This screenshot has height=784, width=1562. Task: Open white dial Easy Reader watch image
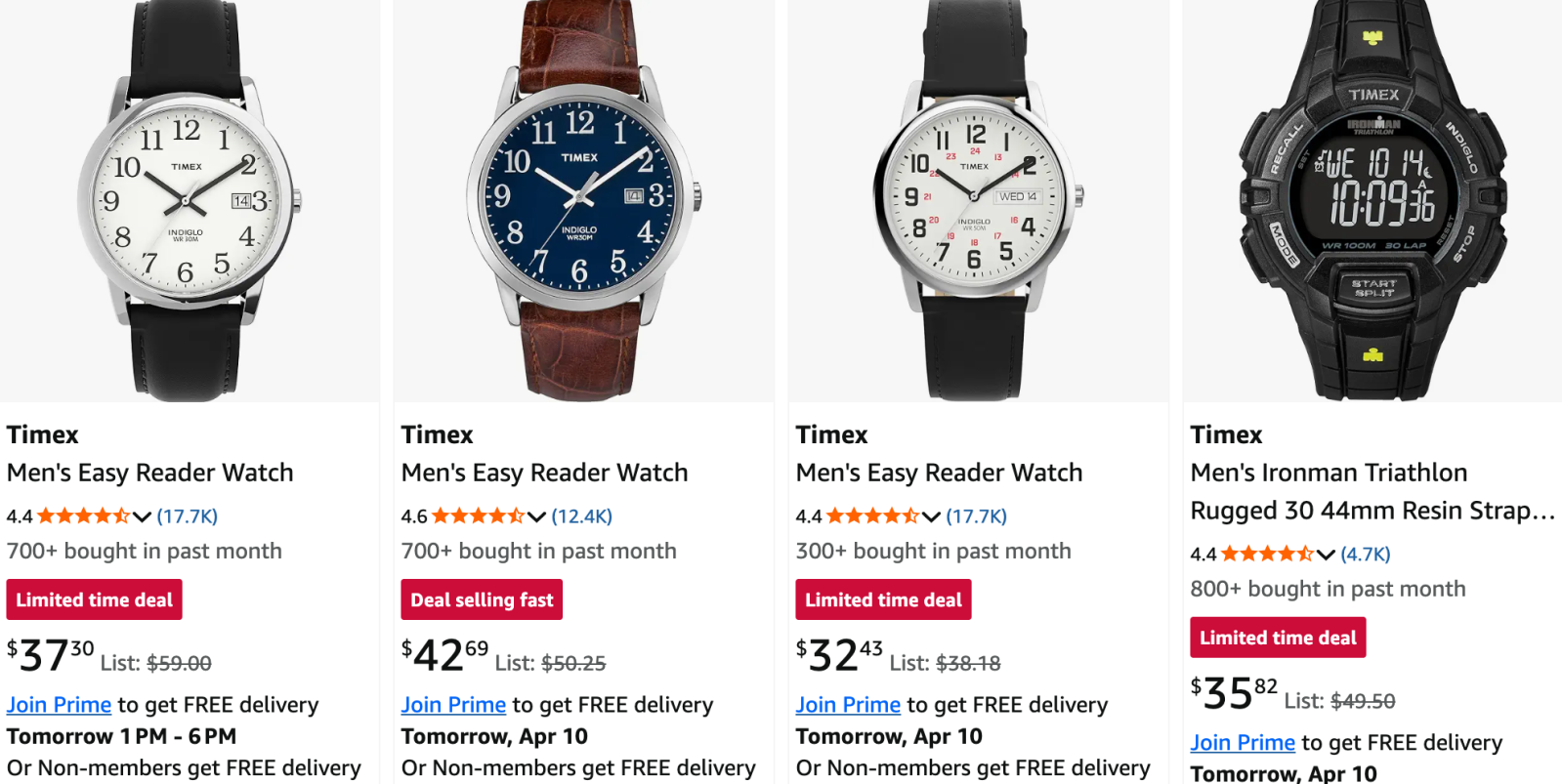pyautogui.click(x=190, y=200)
